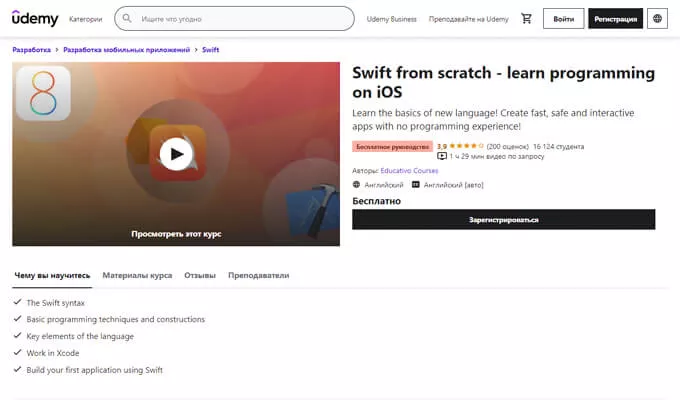
Task: Select the Чему вы научитесь tab
Action: pos(52,275)
